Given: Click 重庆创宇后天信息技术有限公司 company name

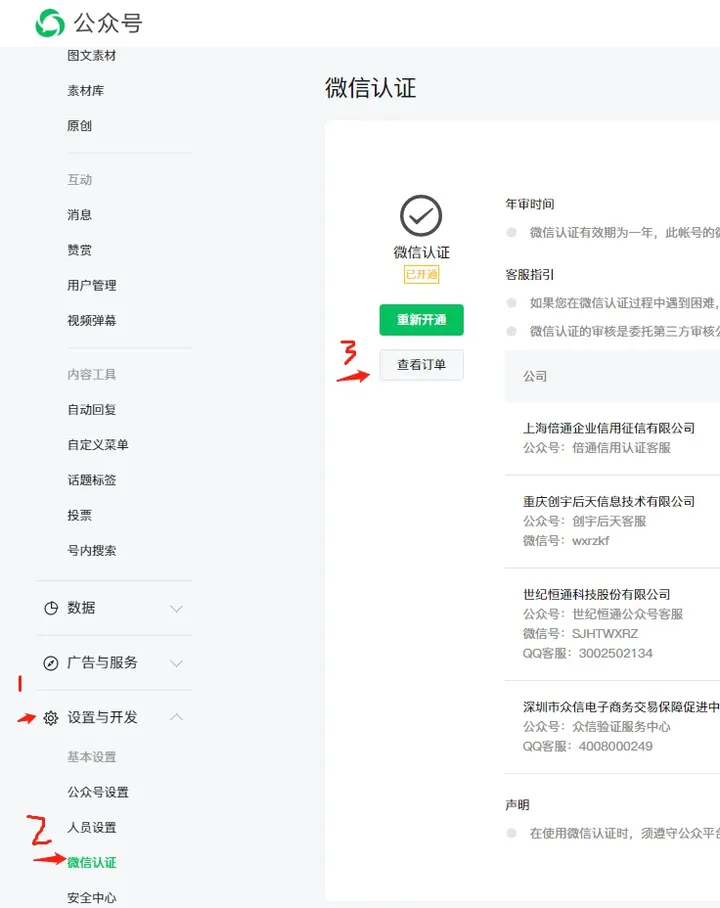Looking at the screenshot, I should tap(609, 501).
